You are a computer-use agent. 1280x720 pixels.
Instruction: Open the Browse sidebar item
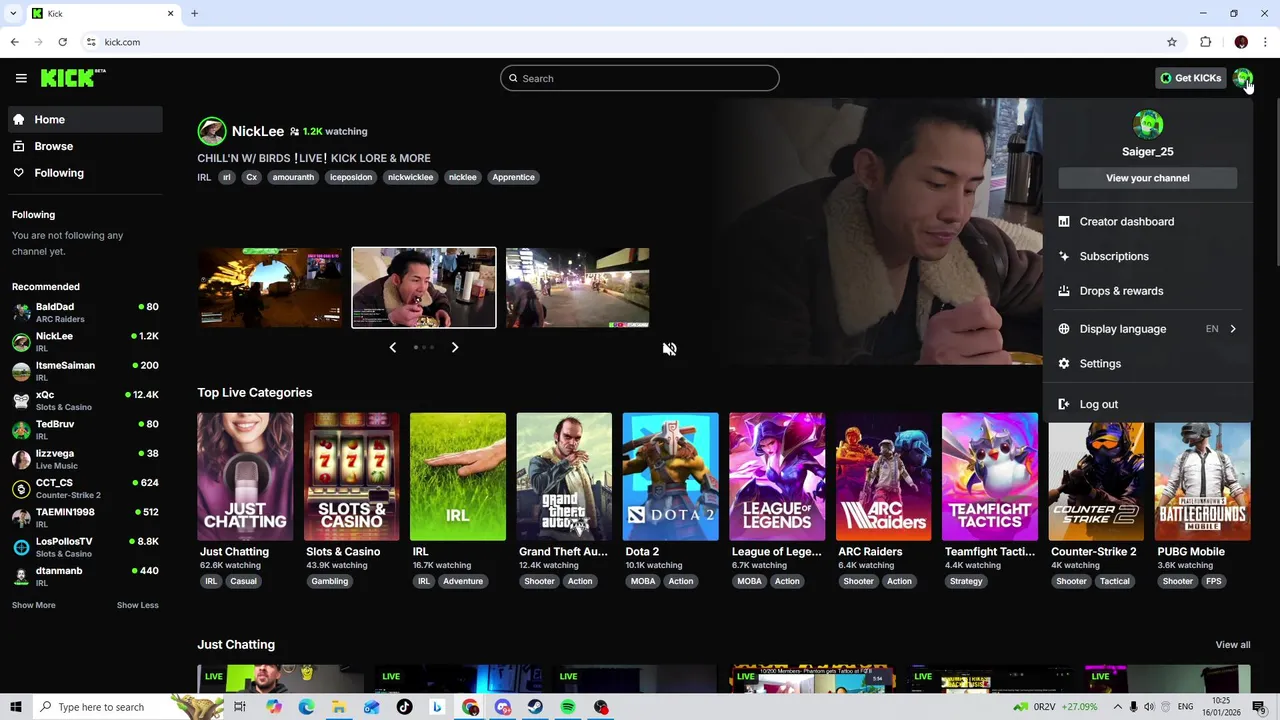pos(85,146)
